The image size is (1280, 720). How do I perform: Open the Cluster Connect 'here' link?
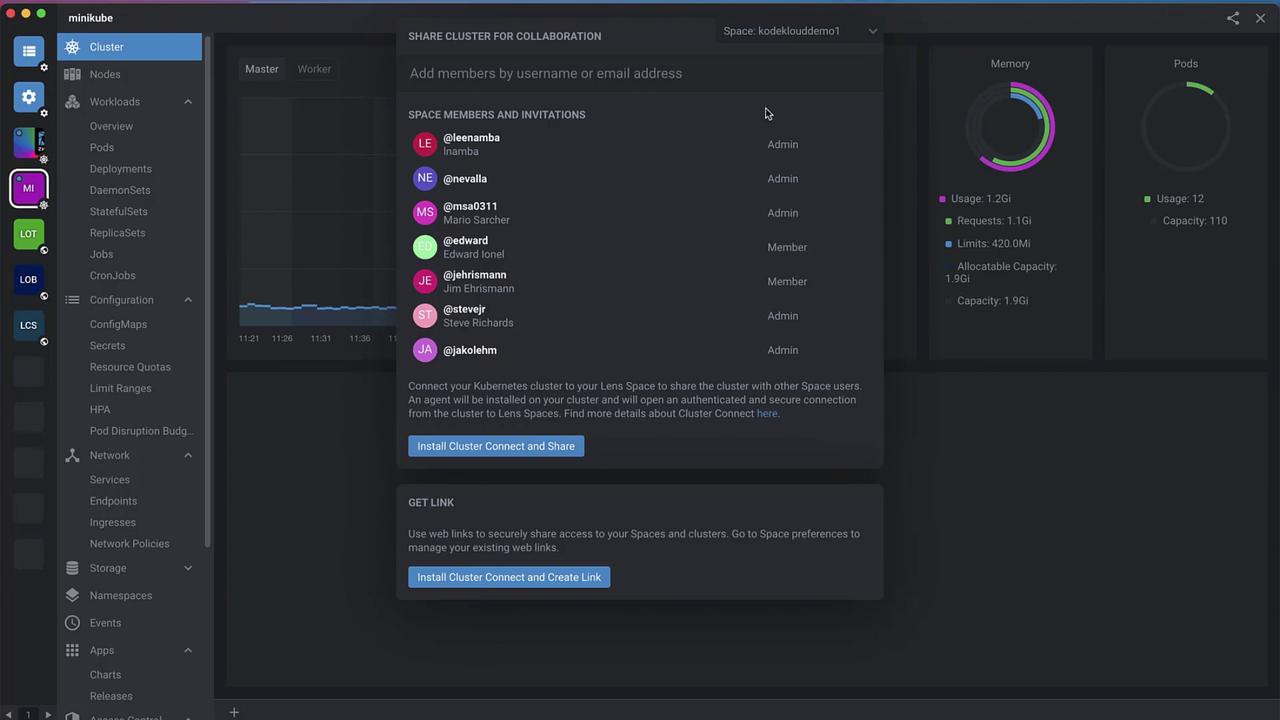(x=767, y=414)
